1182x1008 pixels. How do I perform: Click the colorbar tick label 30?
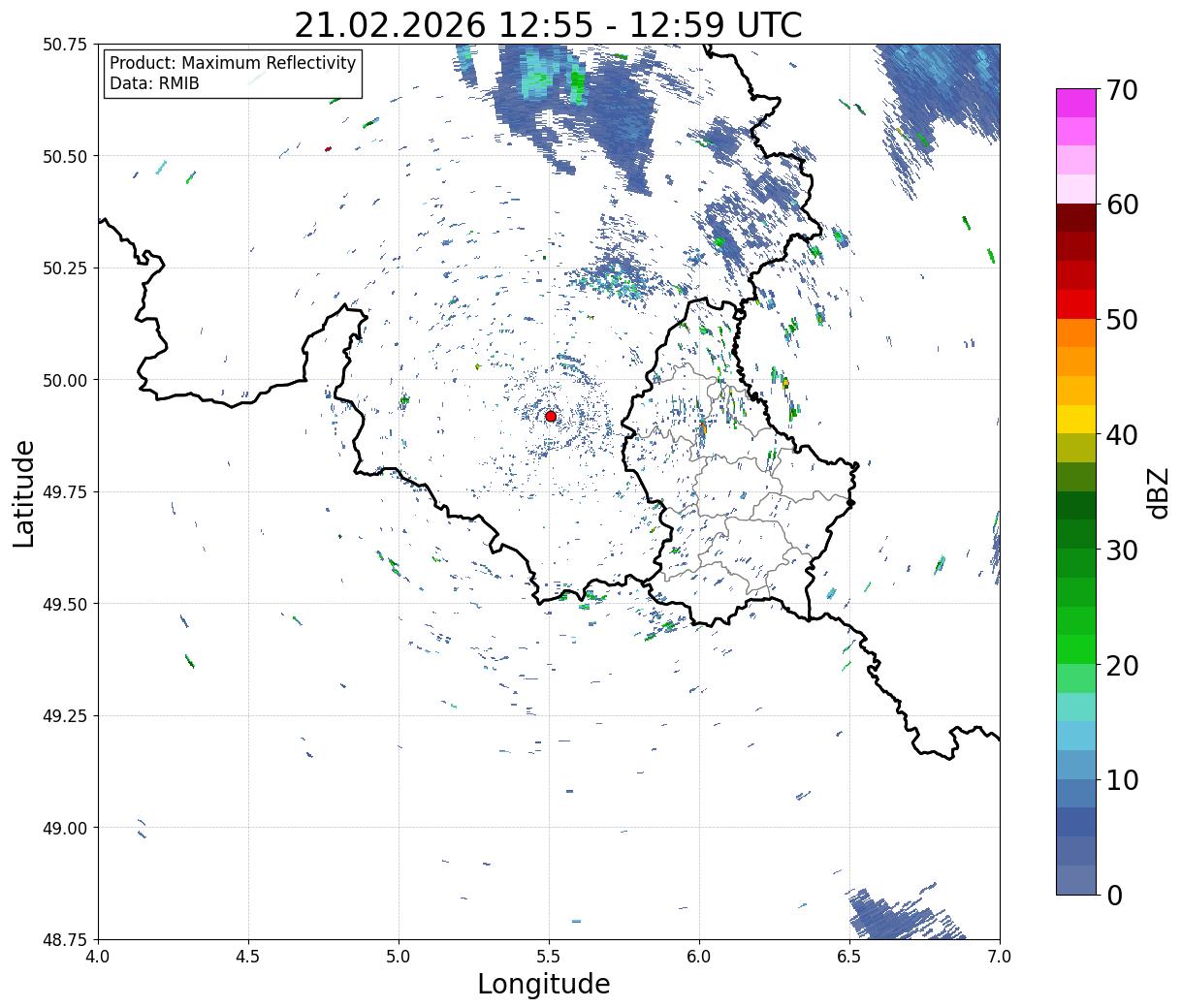pyautogui.click(x=1121, y=551)
